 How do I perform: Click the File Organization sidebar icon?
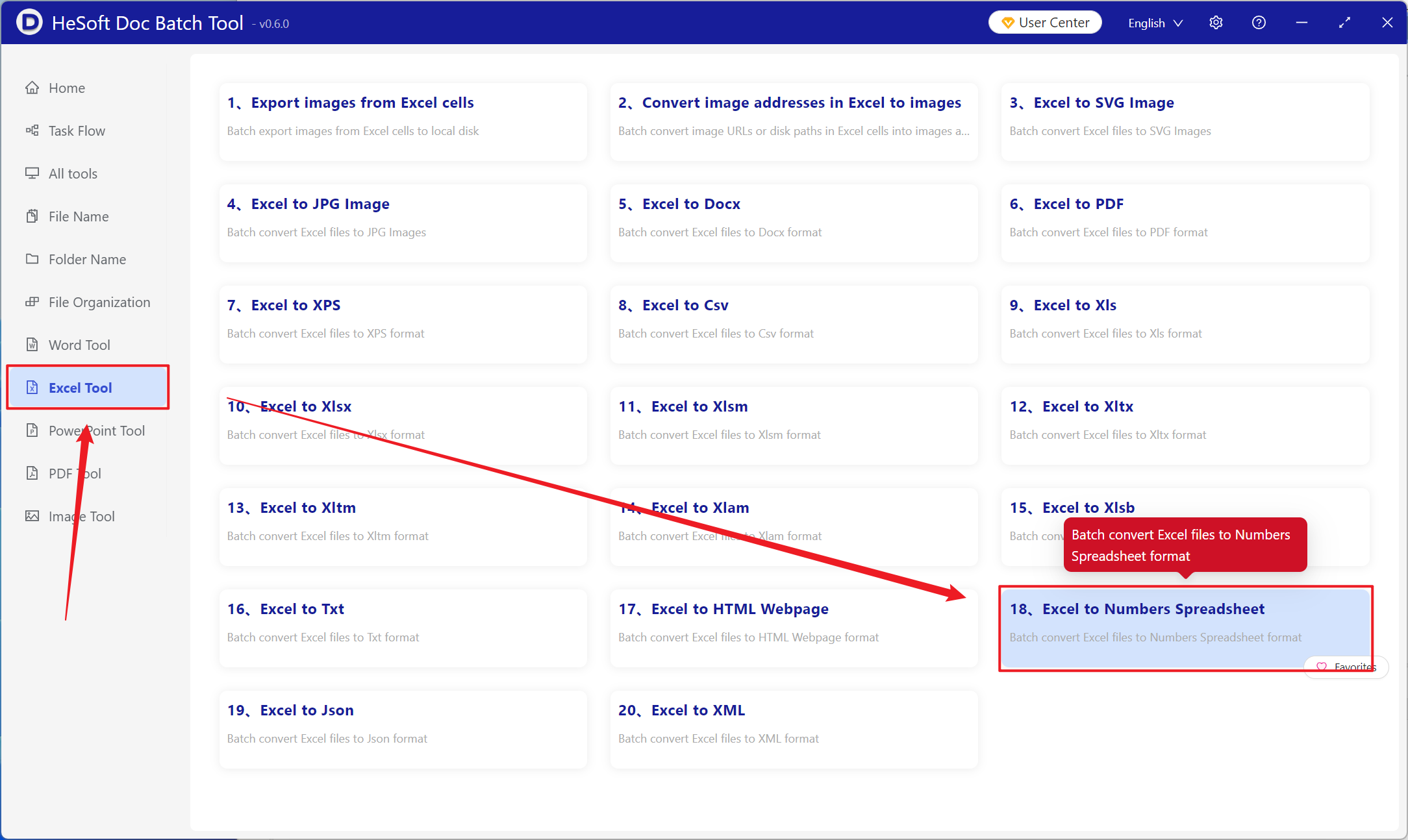point(32,302)
